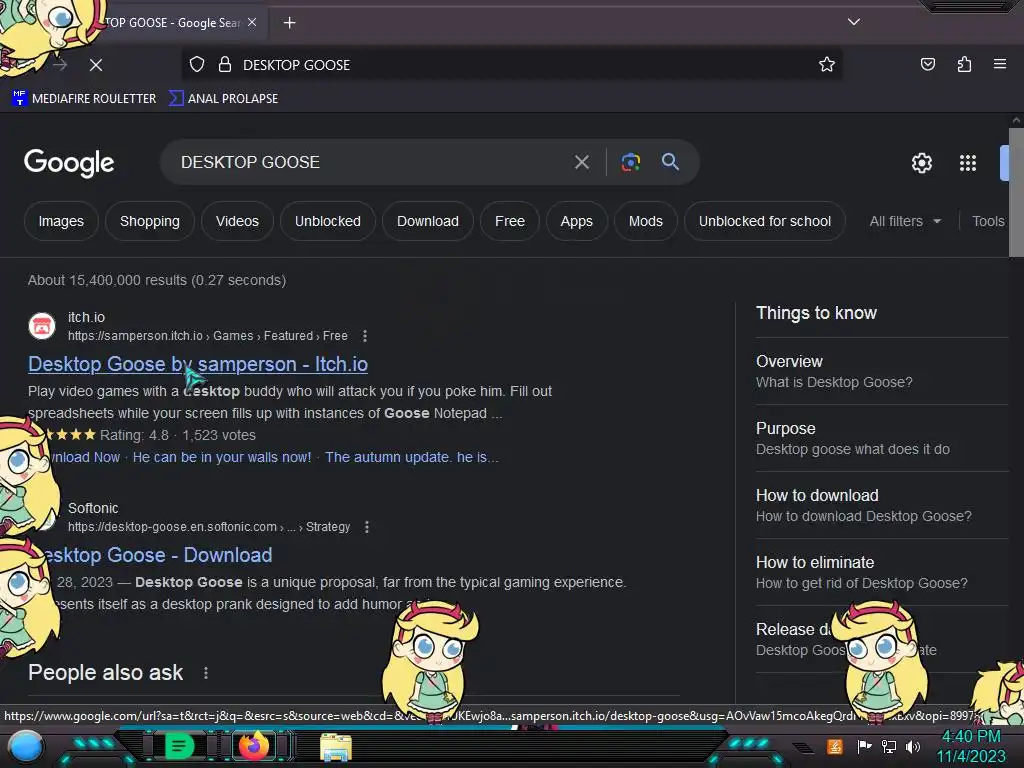Screen dimensions: 1024x768
Task: Search by image with Google Lens icon
Action: tap(631, 162)
